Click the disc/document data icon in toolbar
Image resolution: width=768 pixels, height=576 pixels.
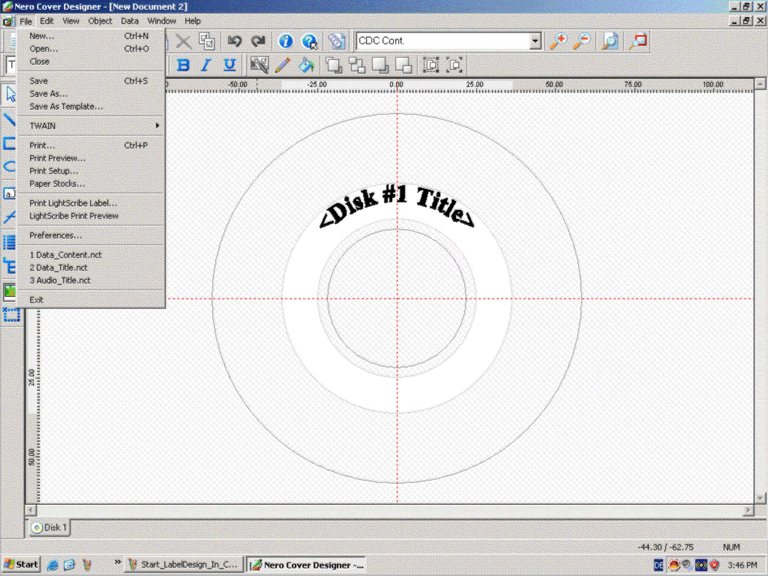[336, 41]
